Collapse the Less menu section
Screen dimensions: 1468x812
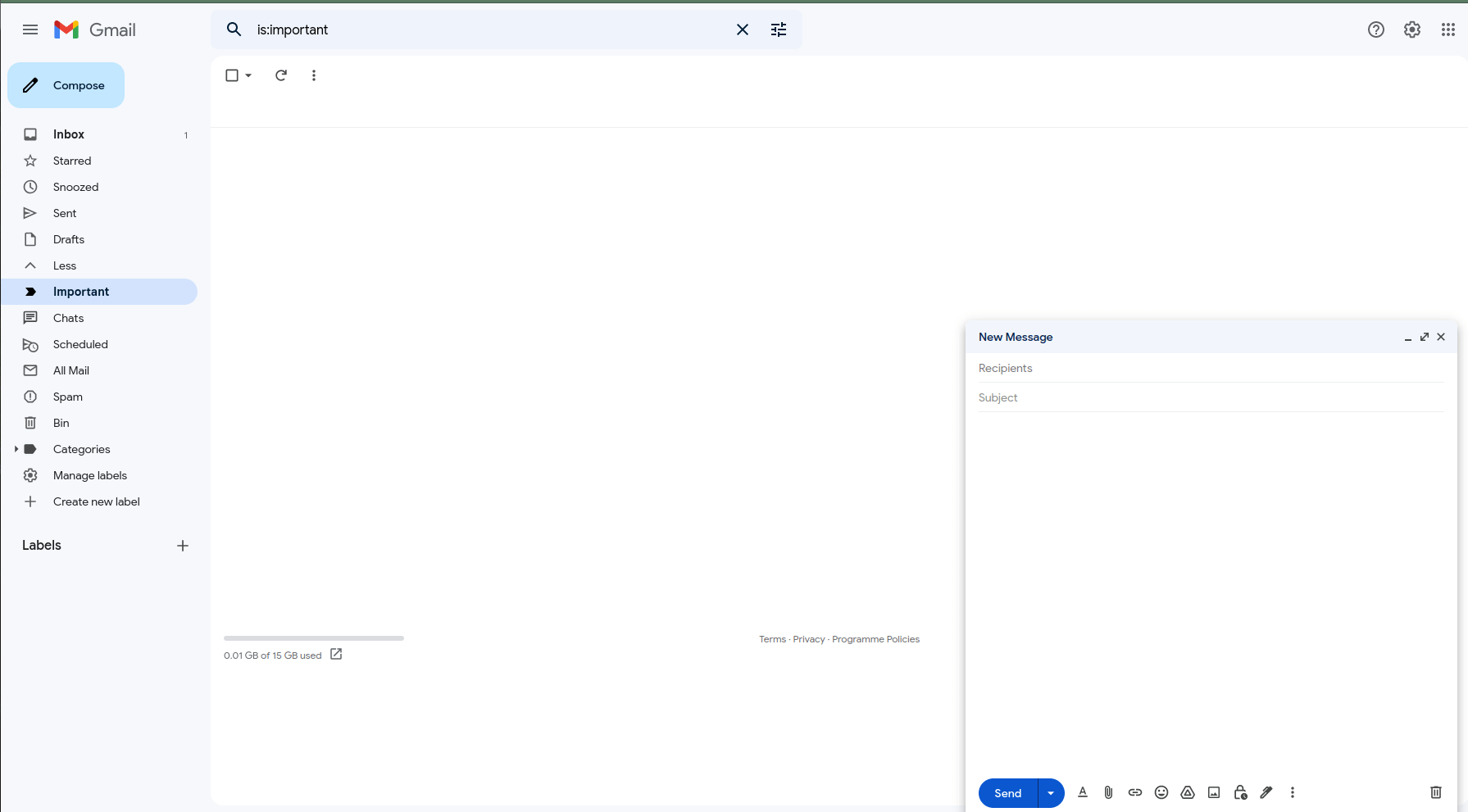(62, 265)
